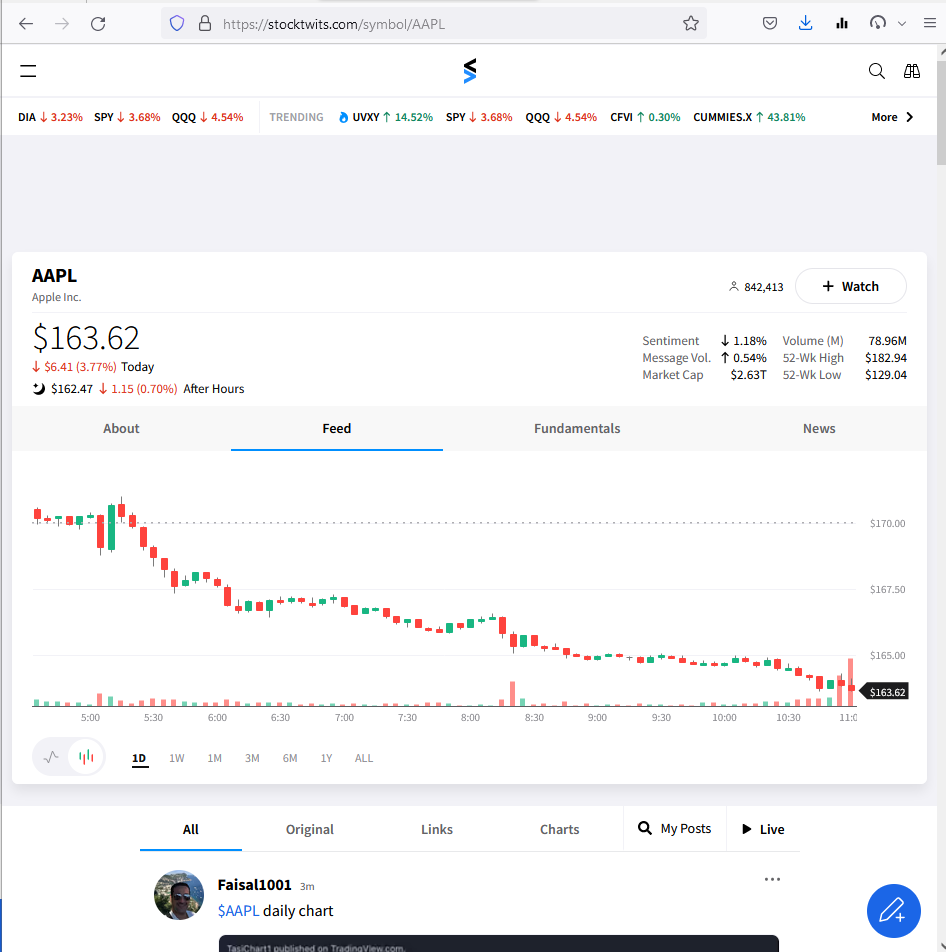This screenshot has height=952, width=946.
Task: Open the compose post floating pencil button
Action: (x=893, y=911)
